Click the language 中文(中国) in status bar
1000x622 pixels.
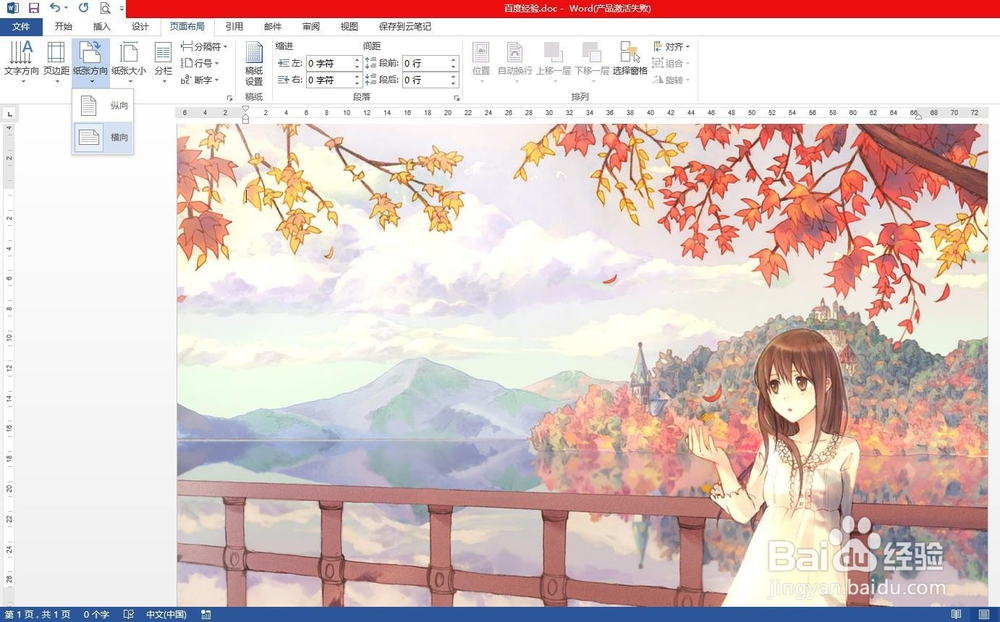pyautogui.click(x=166, y=614)
